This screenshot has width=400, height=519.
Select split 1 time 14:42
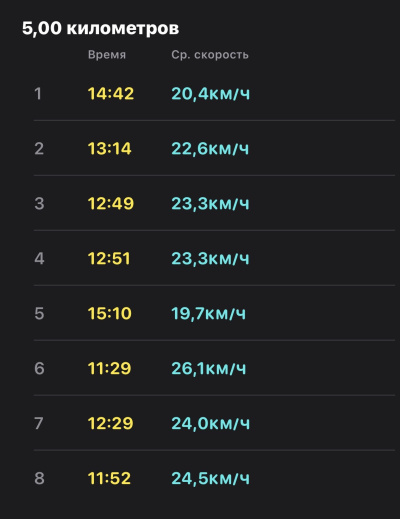[x=111, y=93]
